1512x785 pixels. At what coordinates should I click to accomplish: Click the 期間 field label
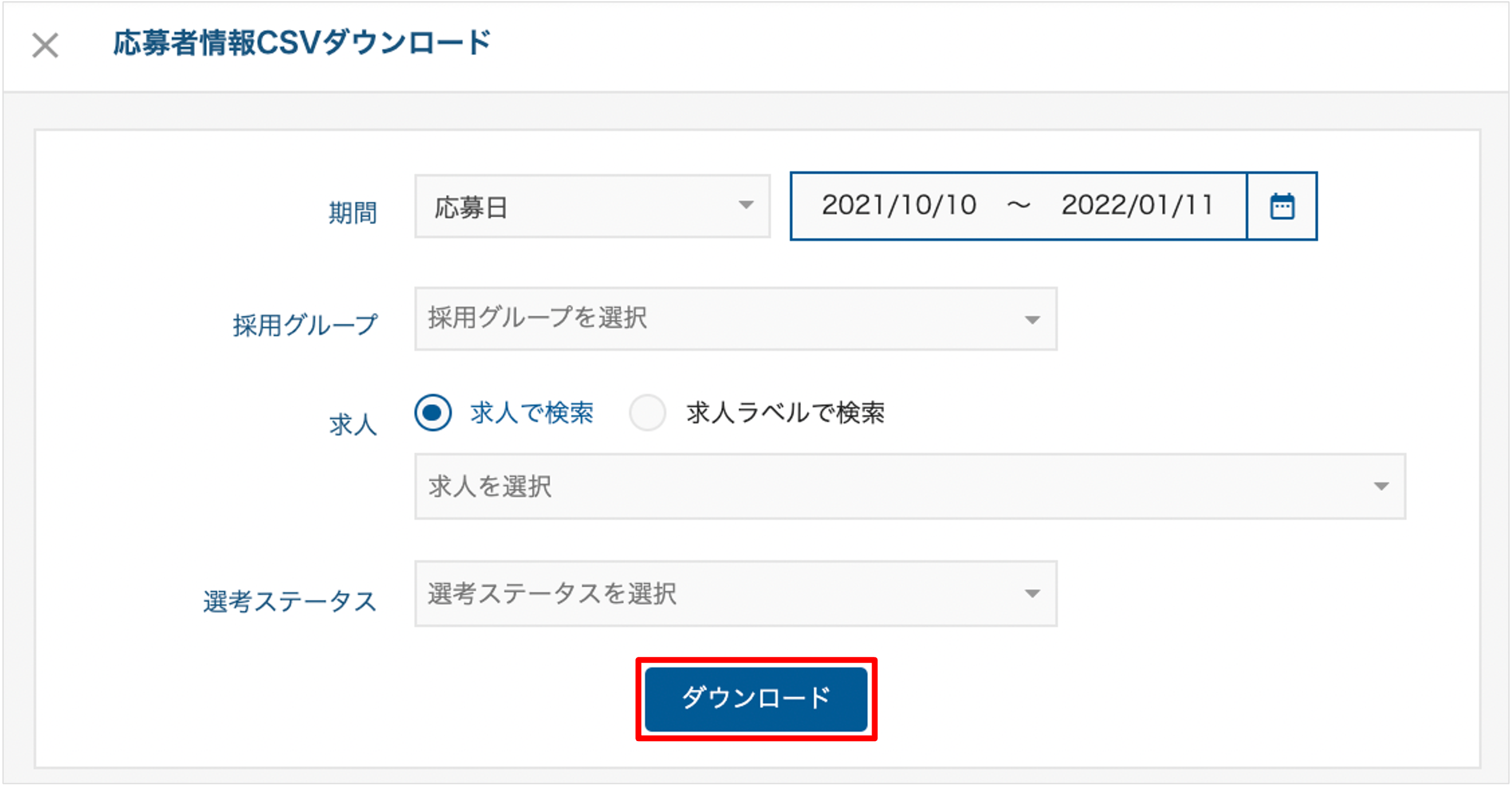click(x=352, y=212)
